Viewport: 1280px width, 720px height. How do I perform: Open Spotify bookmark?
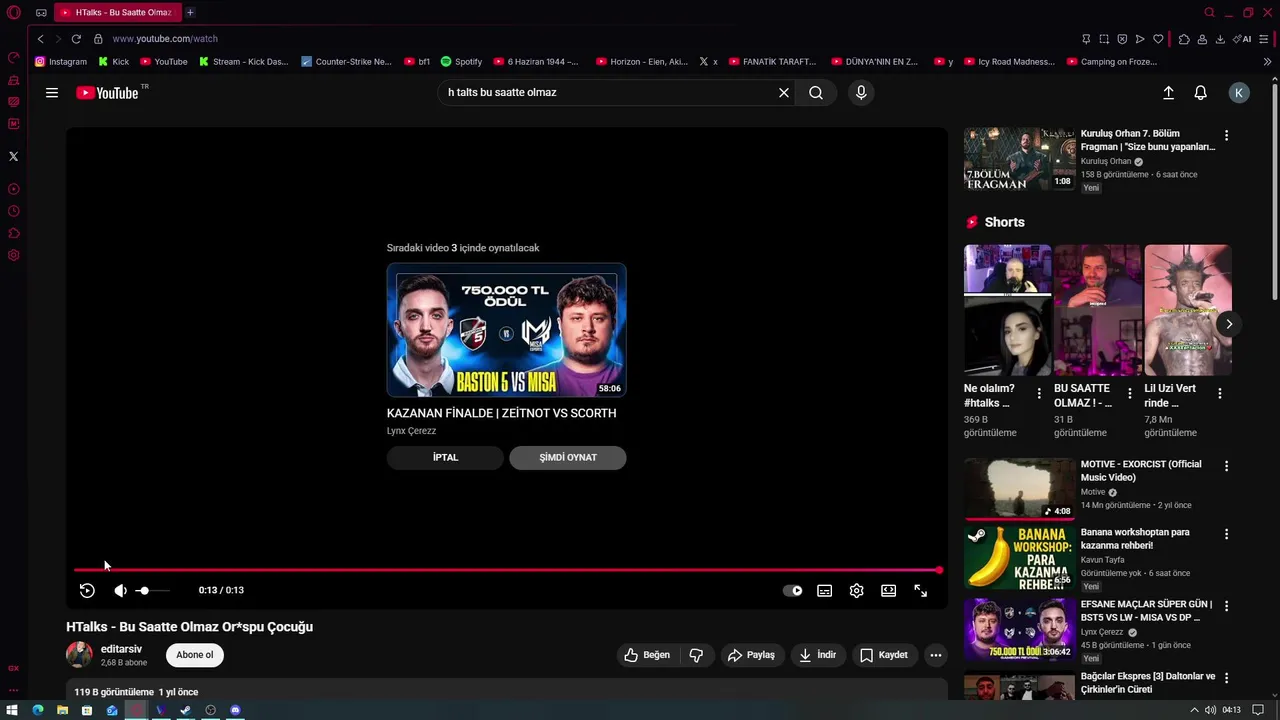(461, 62)
